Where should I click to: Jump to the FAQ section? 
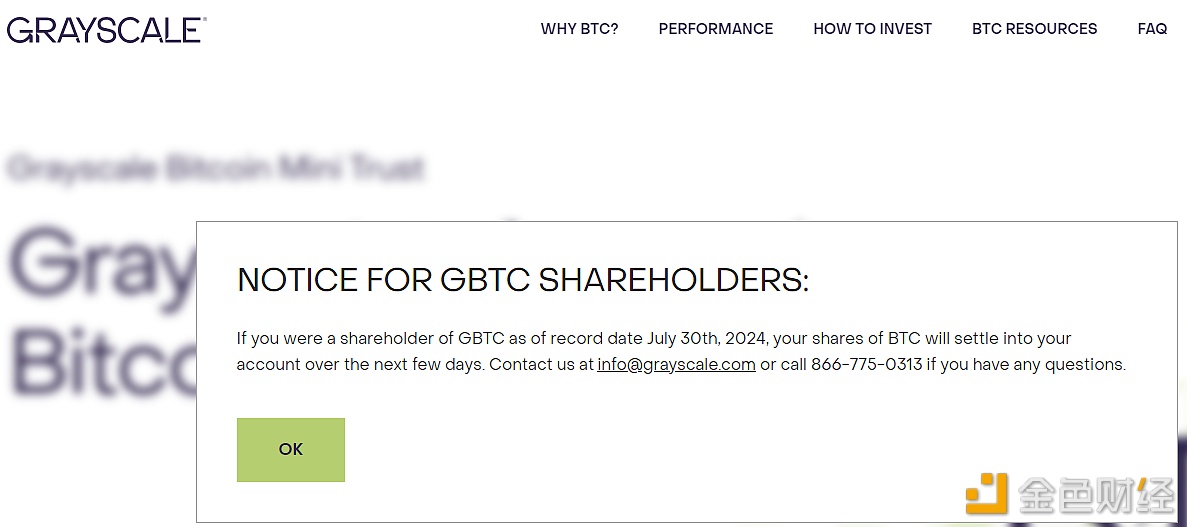pyautogui.click(x=1152, y=29)
